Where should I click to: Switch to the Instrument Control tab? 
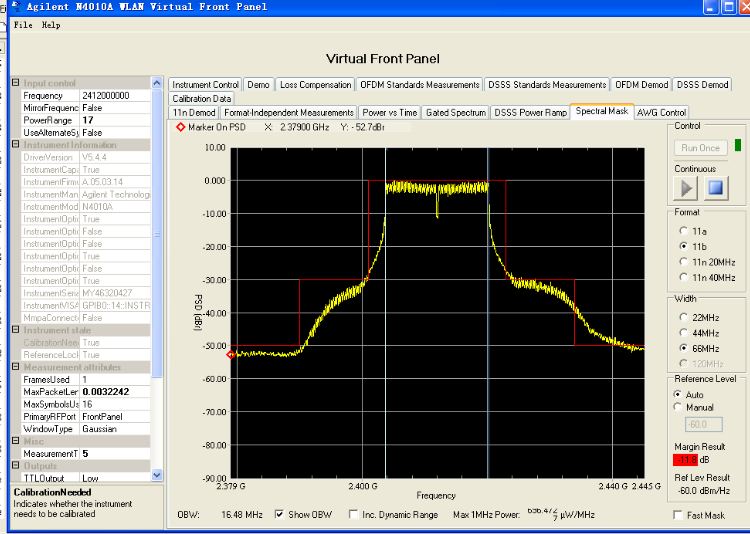(205, 85)
